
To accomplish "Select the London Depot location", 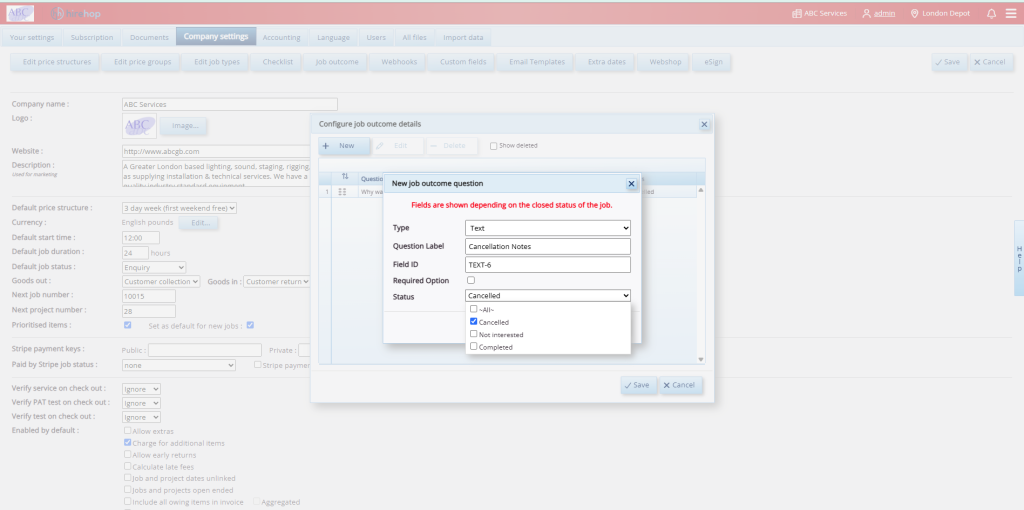I will click(x=940, y=13).
